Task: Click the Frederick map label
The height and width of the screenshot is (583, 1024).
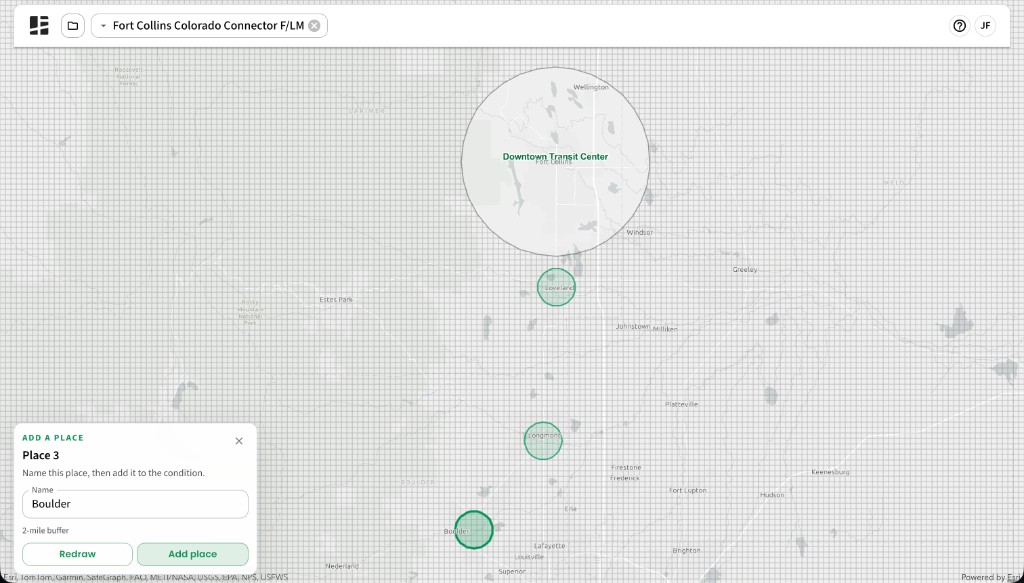Action: coord(624,478)
